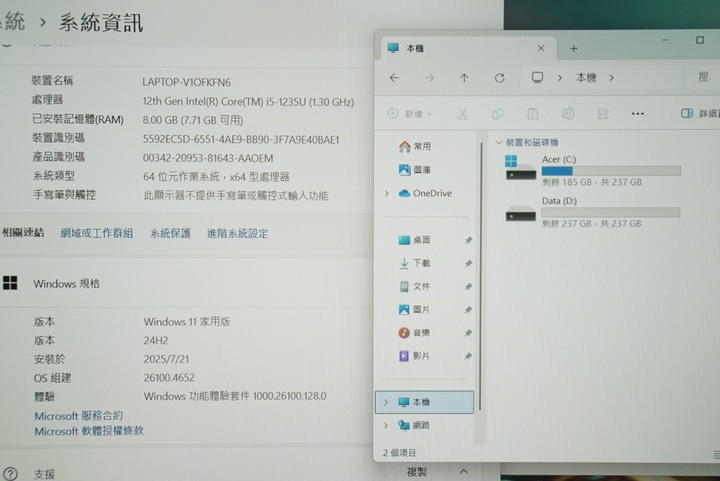
Task: Open the three-dot See more menu
Action: pos(638,114)
